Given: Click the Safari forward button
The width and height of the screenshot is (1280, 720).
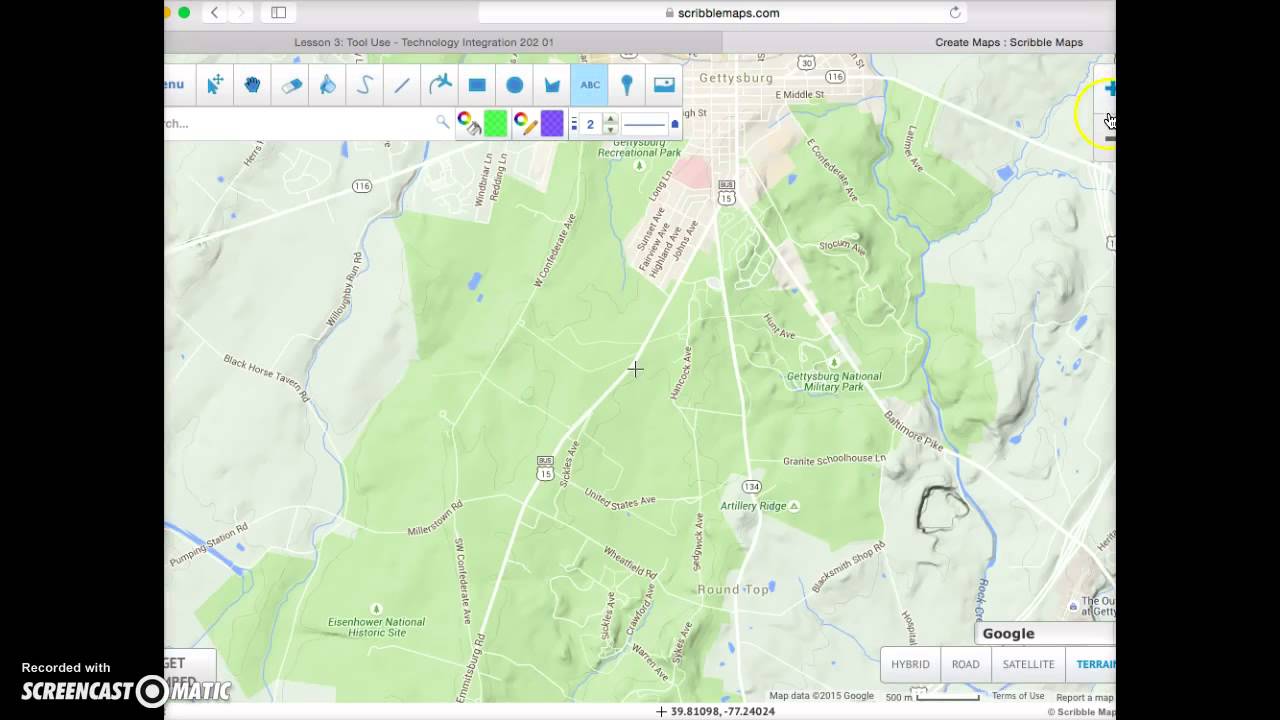Looking at the screenshot, I should click(240, 13).
